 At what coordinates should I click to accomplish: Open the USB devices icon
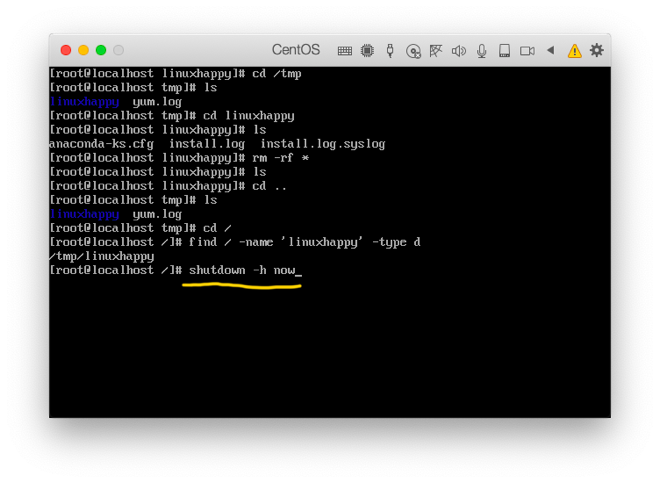click(x=390, y=51)
